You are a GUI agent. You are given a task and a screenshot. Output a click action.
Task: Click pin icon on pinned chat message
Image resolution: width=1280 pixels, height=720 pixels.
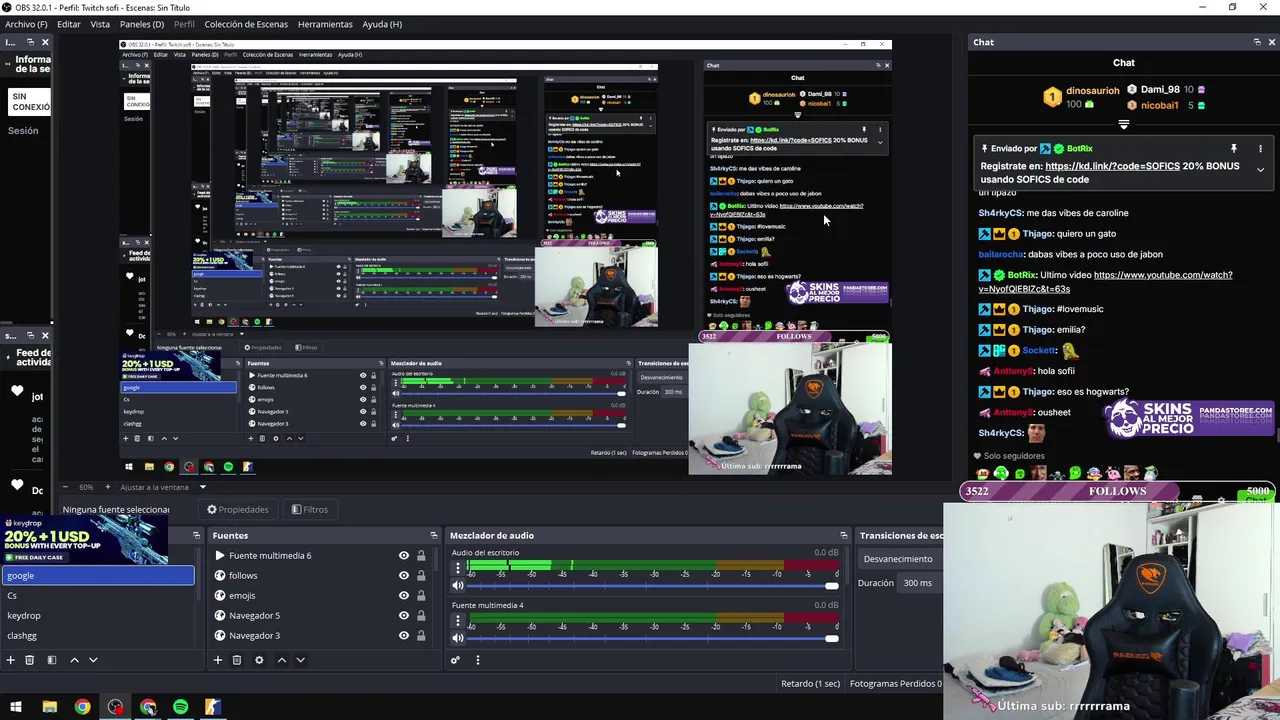click(x=1234, y=148)
